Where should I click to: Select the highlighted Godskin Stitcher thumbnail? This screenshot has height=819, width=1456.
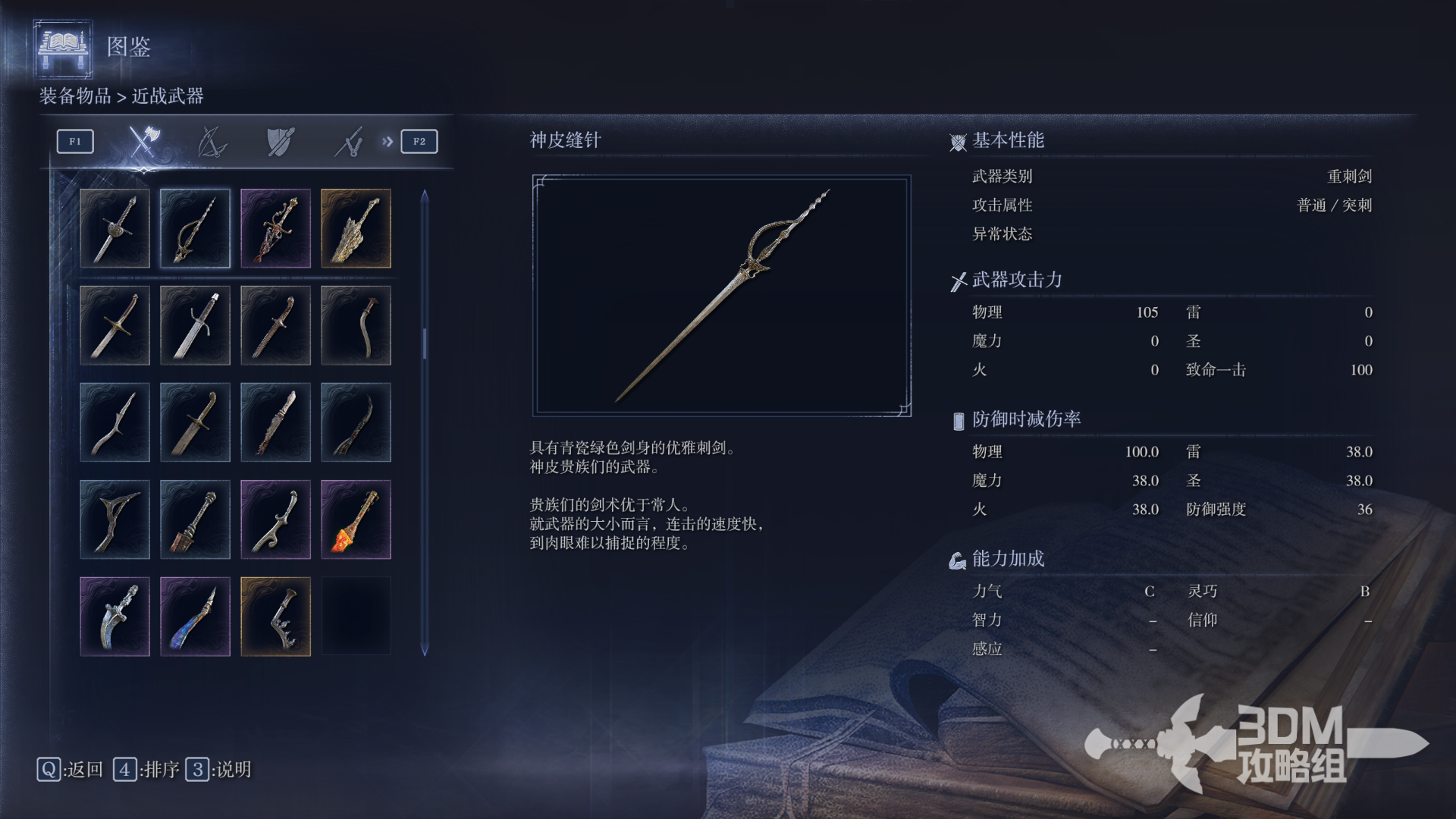[x=195, y=228]
